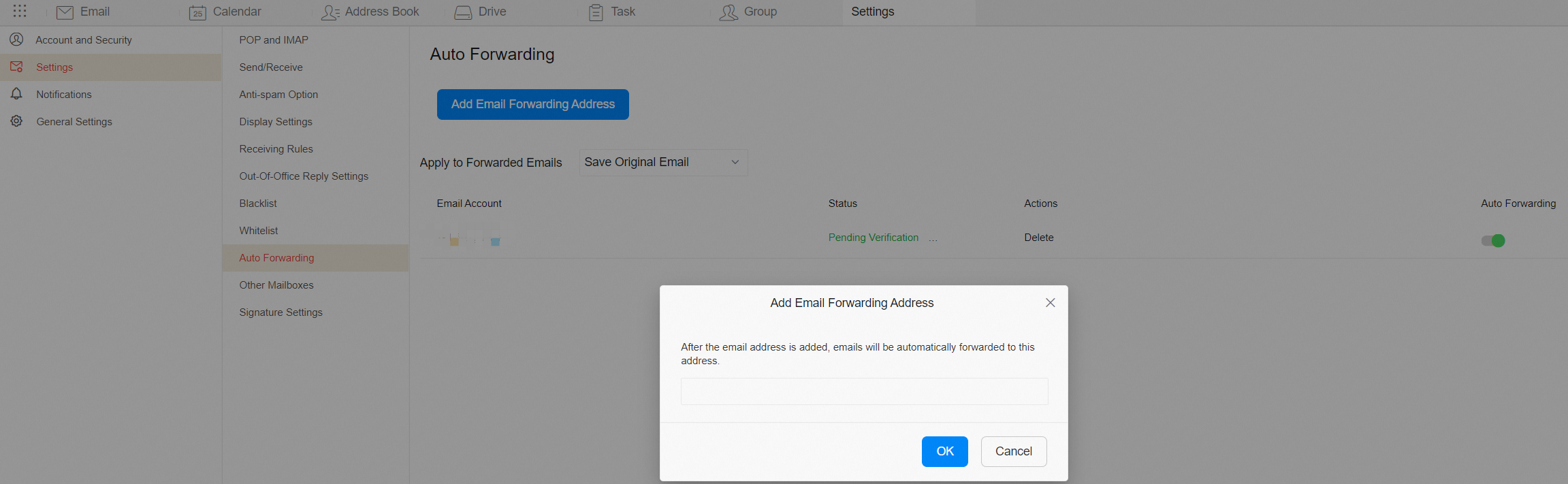Click the Account and Security user icon

[17, 39]
